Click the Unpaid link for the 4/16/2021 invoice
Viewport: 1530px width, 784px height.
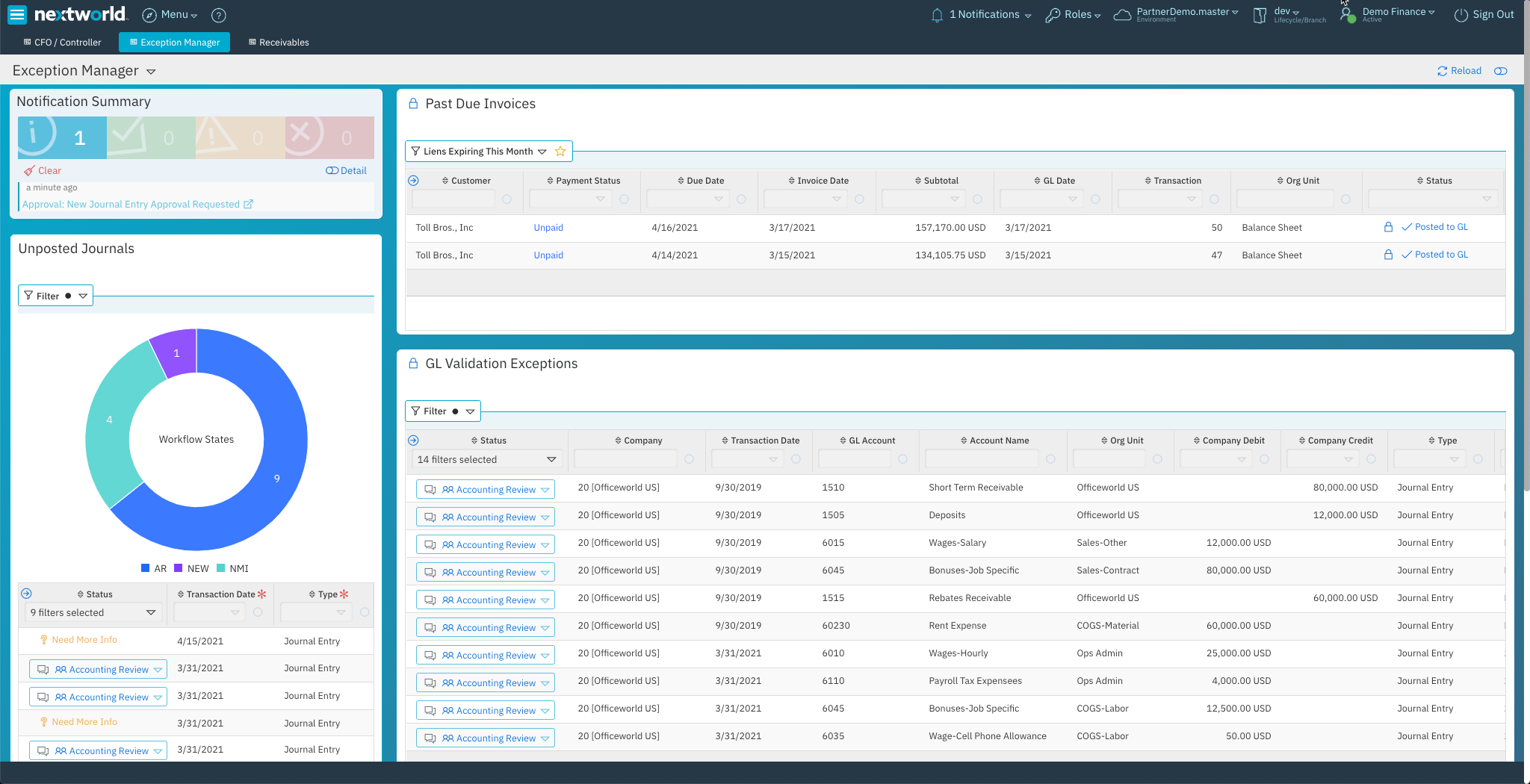click(x=548, y=227)
